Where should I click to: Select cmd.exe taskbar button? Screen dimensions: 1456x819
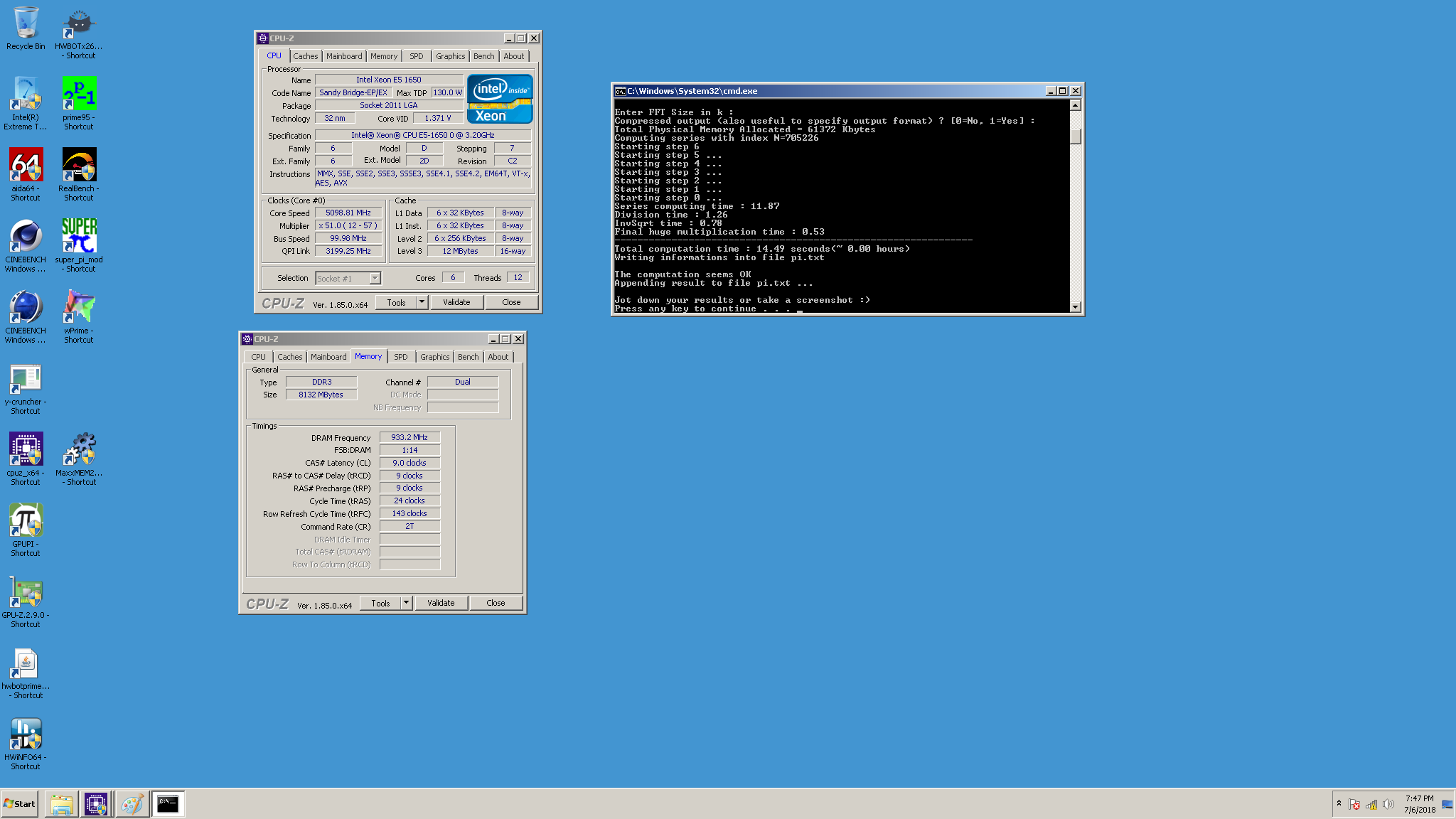click(168, 804)
